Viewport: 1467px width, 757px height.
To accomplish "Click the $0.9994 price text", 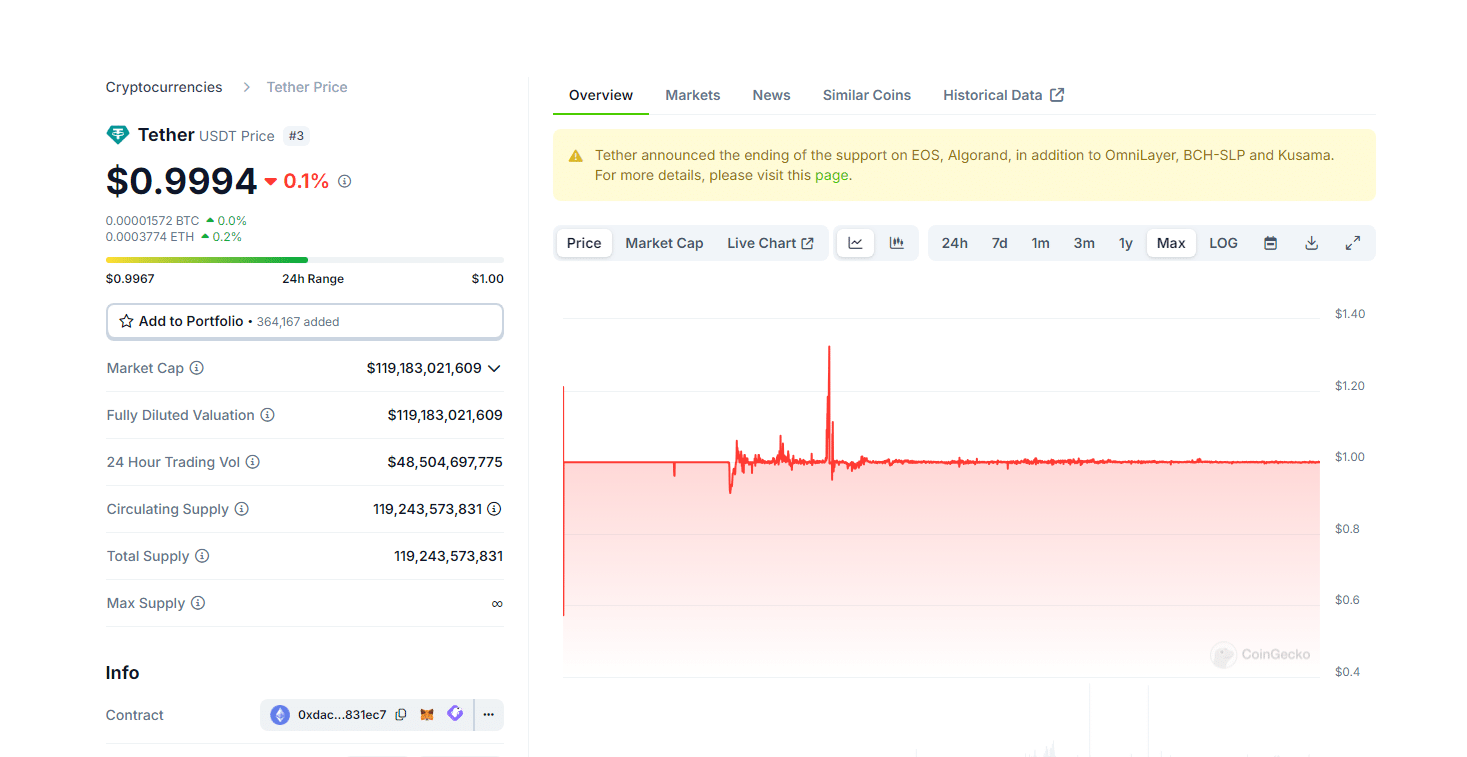I will [x=182, y=181].
